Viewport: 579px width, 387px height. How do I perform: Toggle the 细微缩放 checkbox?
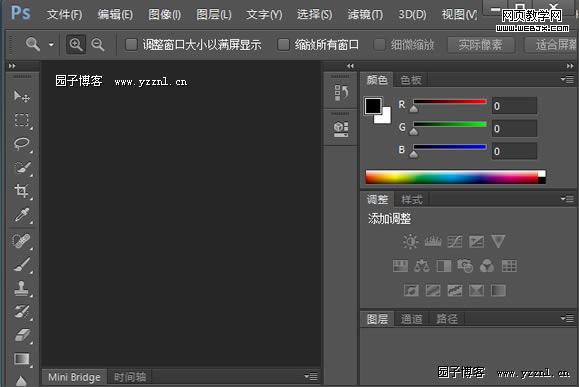pyautogui.click(x=379, y=45)
